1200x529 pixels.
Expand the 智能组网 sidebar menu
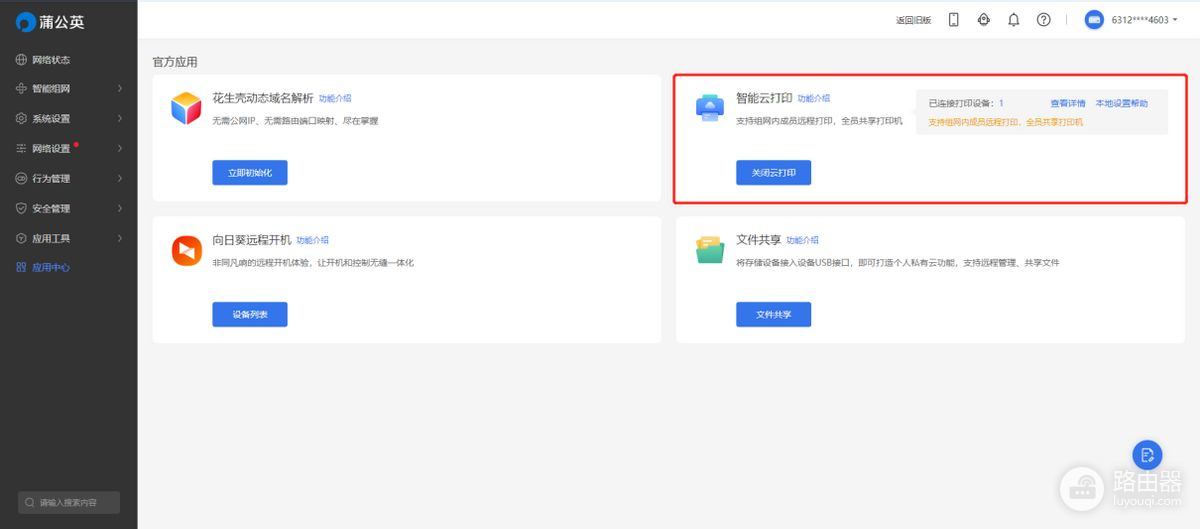pos(68,89)
